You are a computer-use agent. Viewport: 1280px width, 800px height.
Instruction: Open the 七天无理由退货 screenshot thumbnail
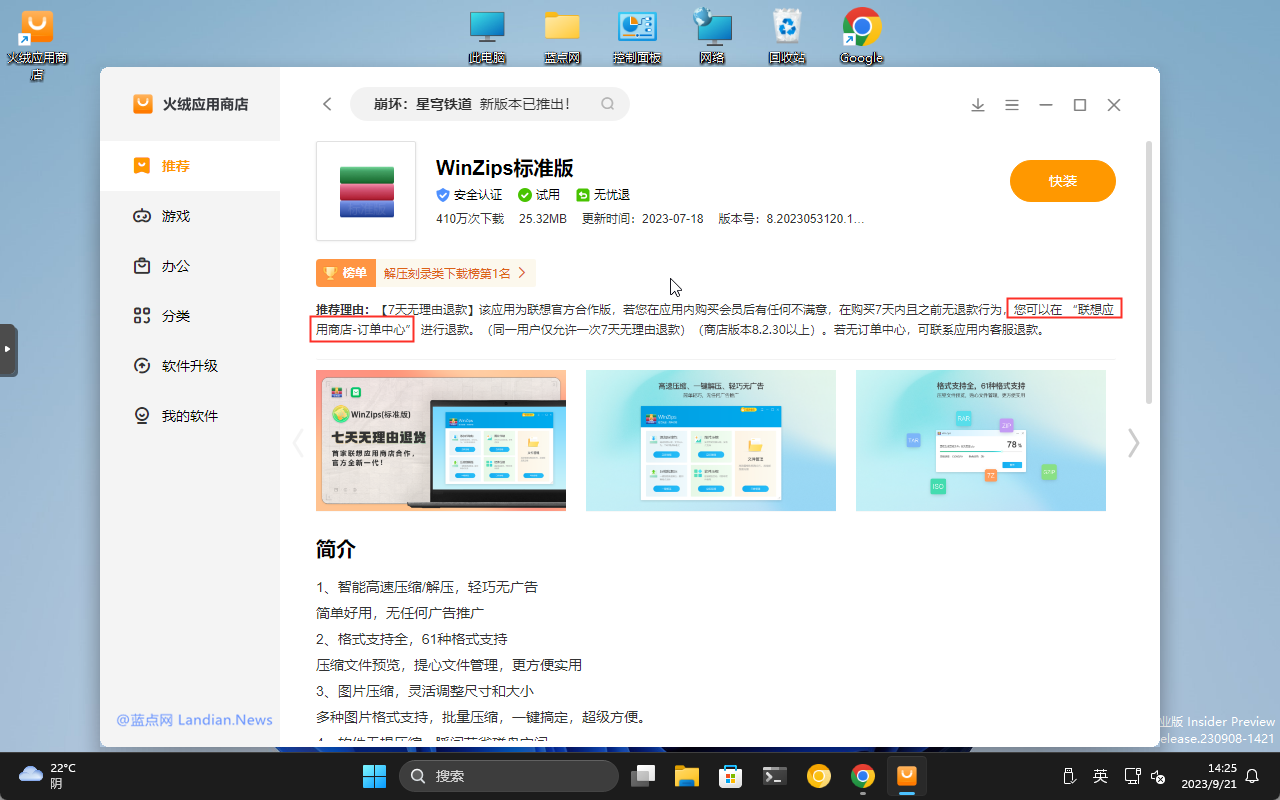441,440
